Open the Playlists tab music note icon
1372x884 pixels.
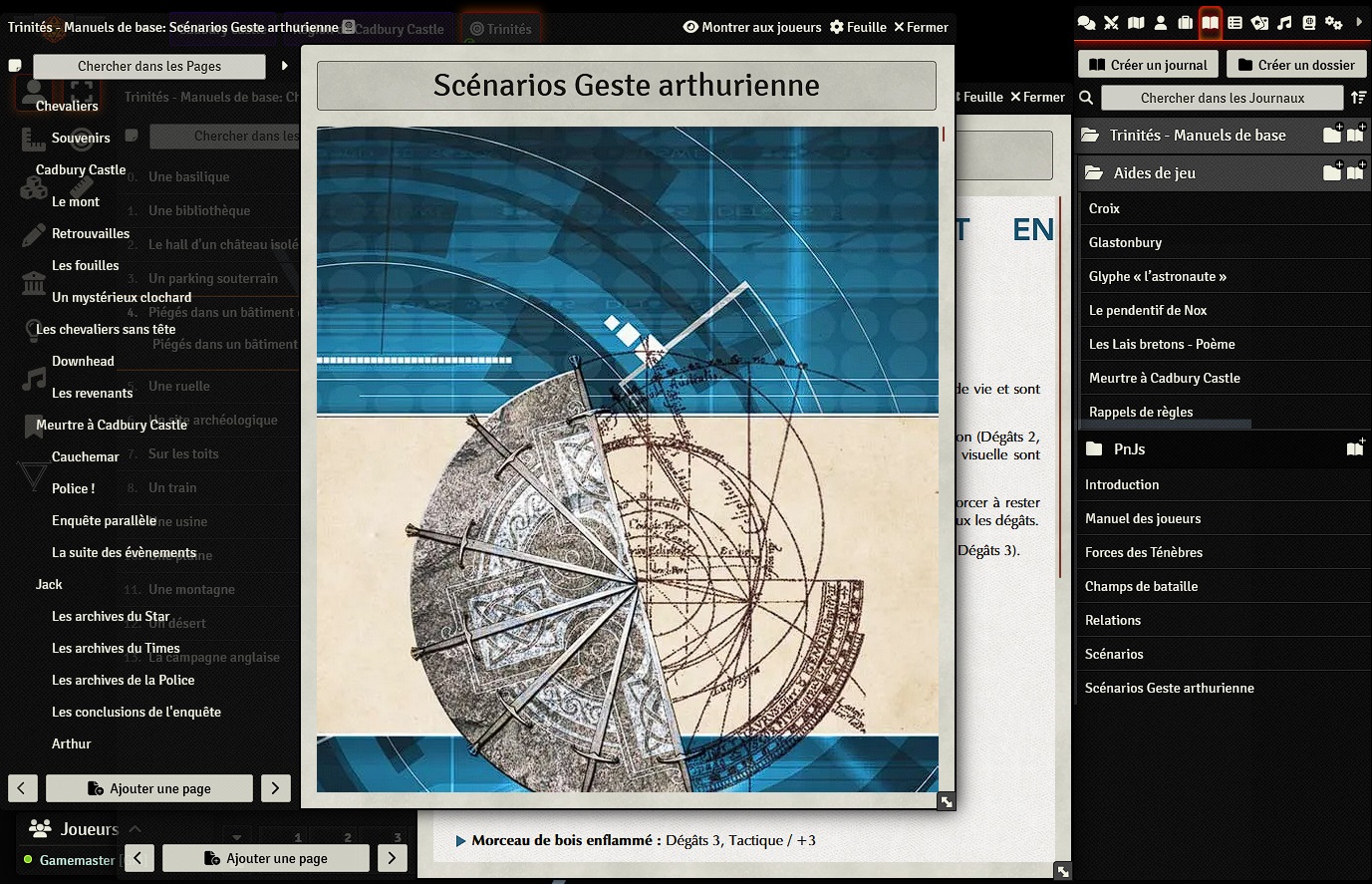click(1284, 23)
